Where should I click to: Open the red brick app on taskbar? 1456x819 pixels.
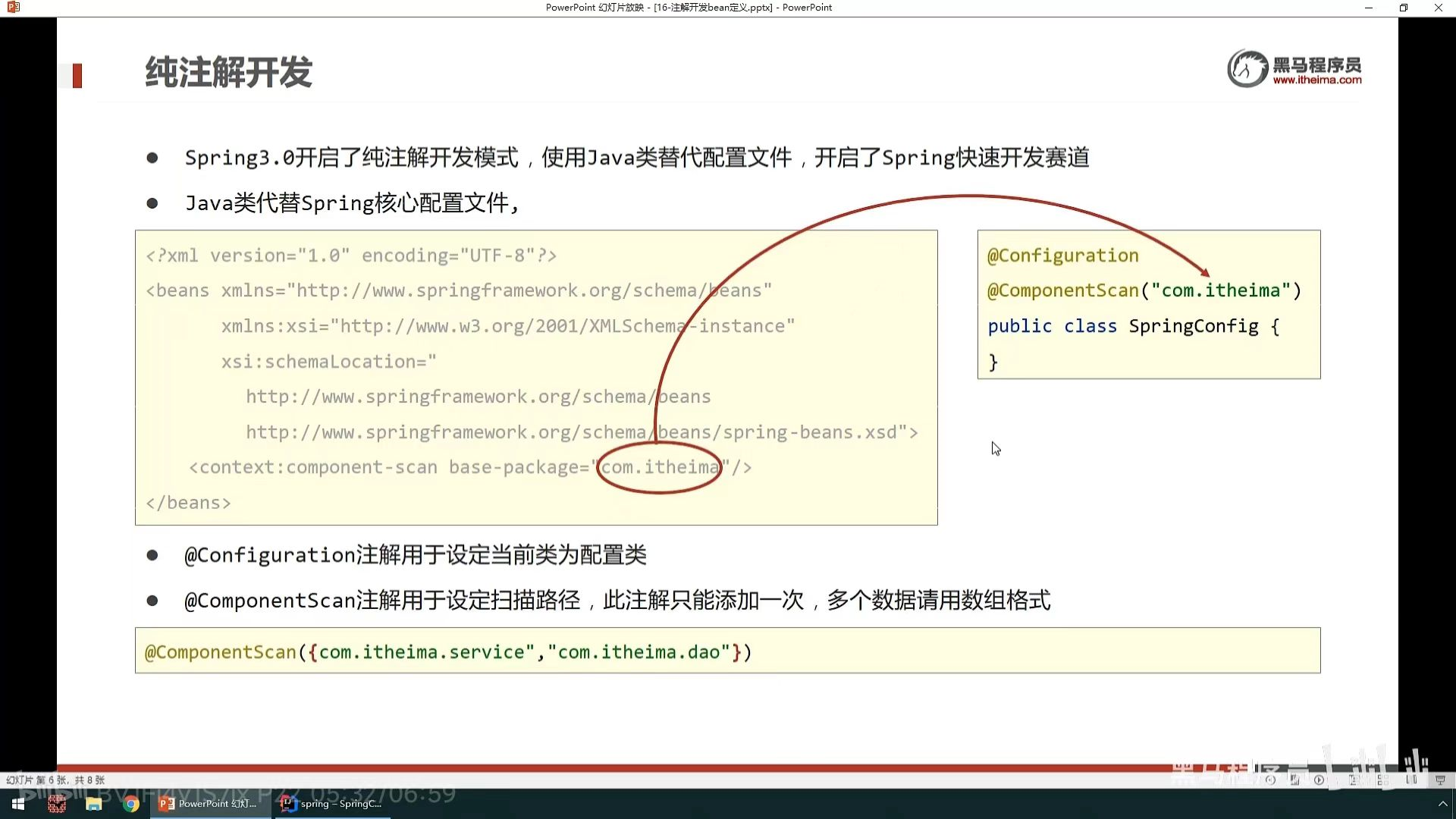(57, 804)
